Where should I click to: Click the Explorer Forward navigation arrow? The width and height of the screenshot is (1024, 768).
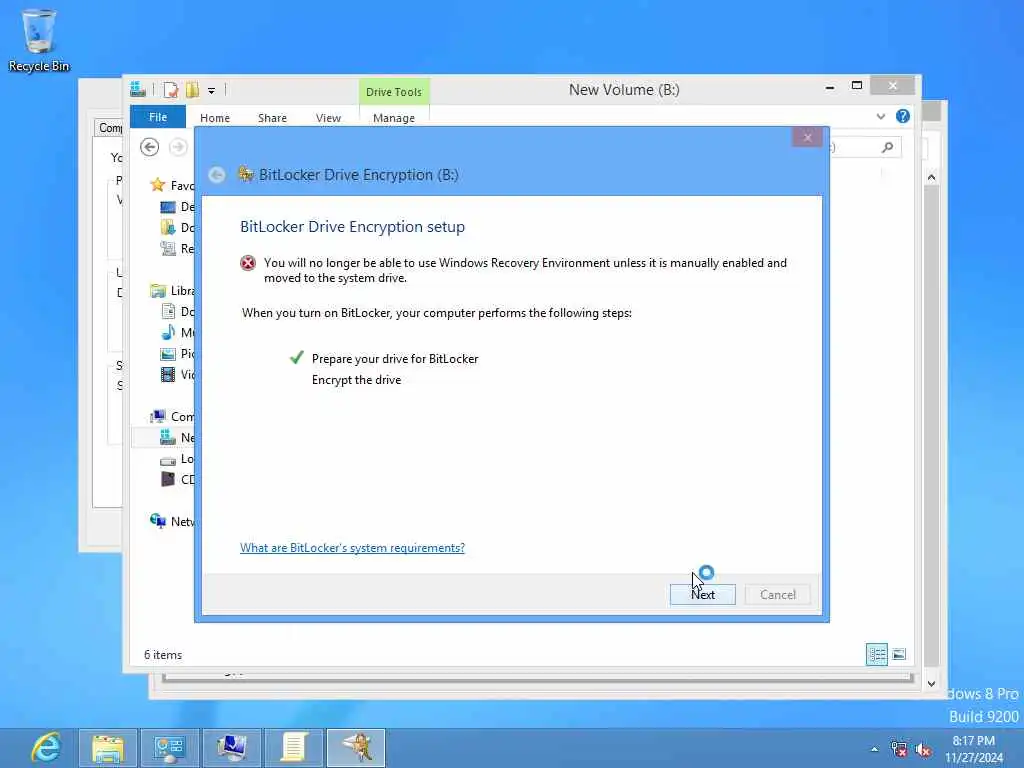(178, 147)
